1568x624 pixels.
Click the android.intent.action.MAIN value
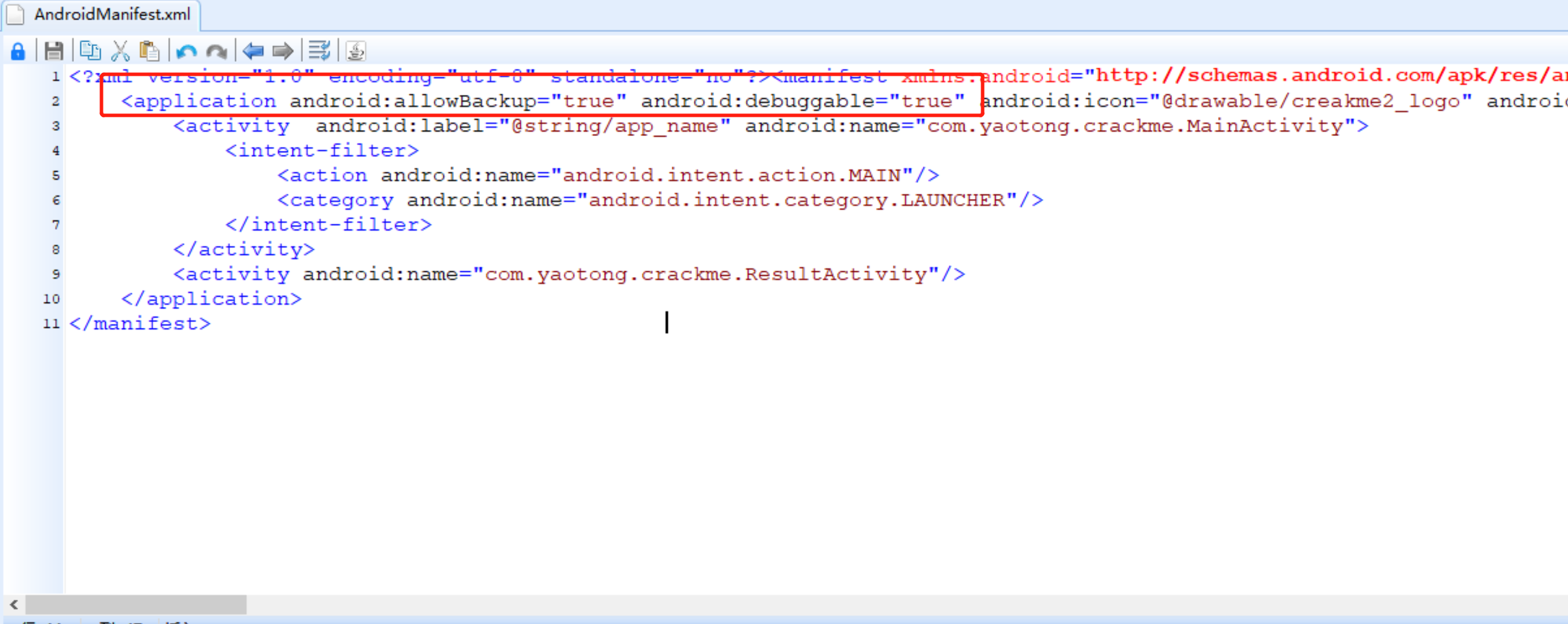pos(731,175)
